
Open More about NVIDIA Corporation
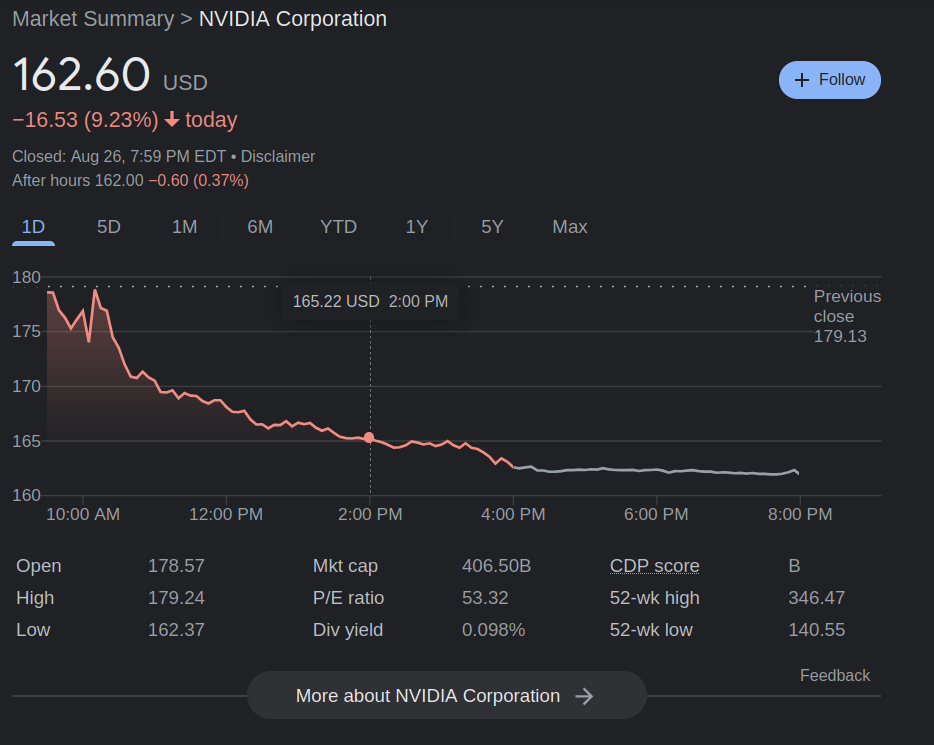coord(446,696)
